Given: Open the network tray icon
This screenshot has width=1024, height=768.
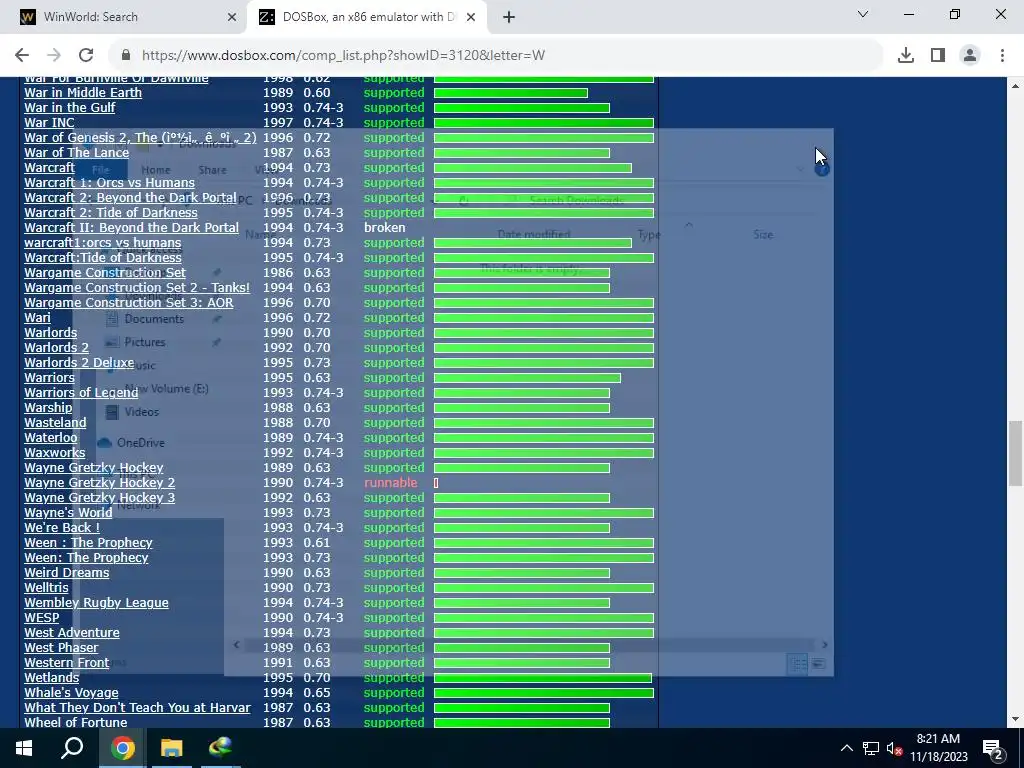Looking at the screenshot, I should 871,748.
